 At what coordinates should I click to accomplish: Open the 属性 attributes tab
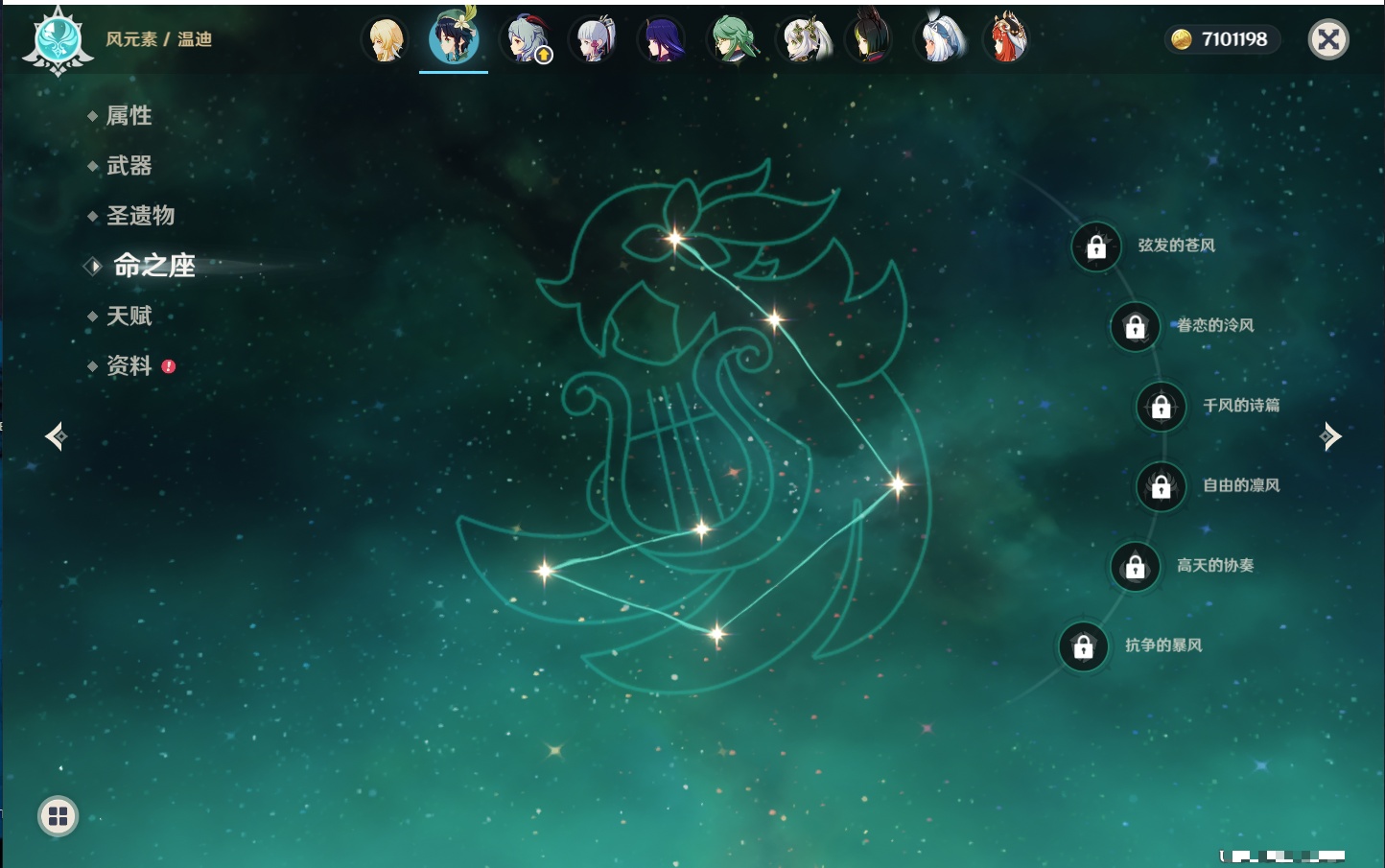point(129,116)
